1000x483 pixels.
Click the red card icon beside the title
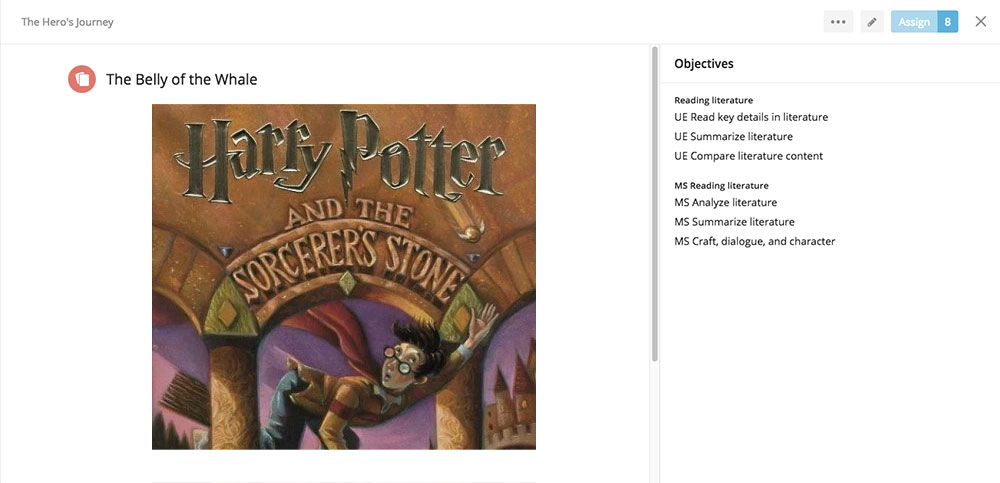82,79
